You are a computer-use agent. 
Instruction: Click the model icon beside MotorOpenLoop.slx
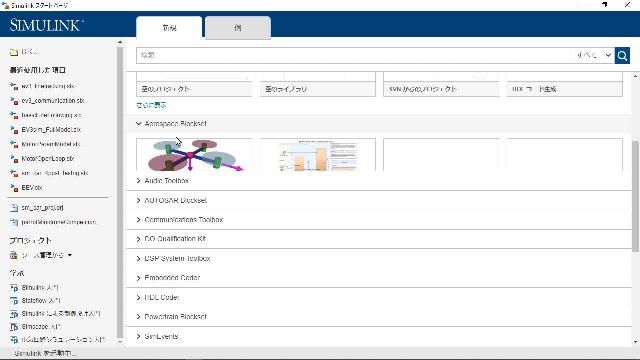click(x=14, y=159)
